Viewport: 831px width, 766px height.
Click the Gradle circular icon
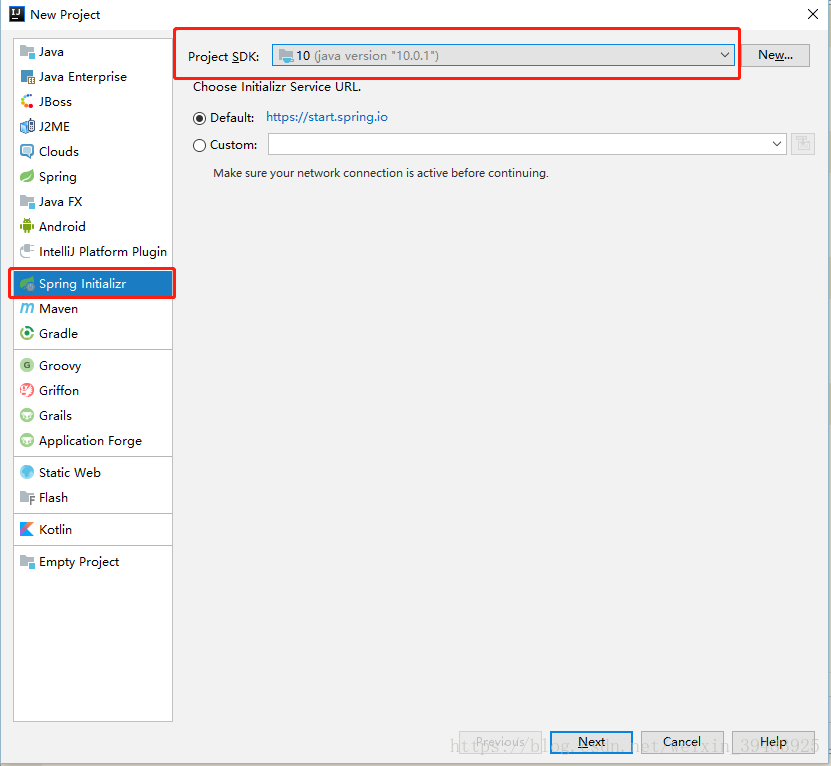[x=27, y=333]
